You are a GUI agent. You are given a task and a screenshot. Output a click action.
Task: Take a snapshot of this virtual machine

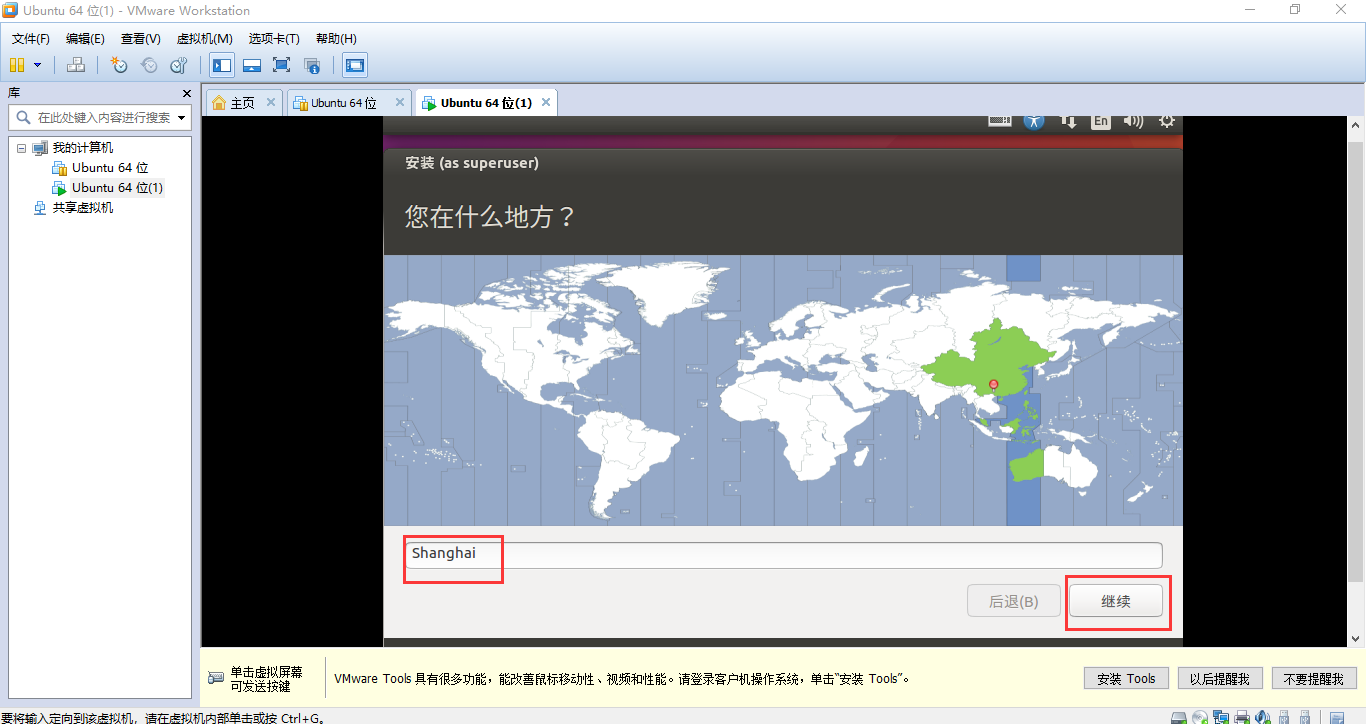(119, 65)
